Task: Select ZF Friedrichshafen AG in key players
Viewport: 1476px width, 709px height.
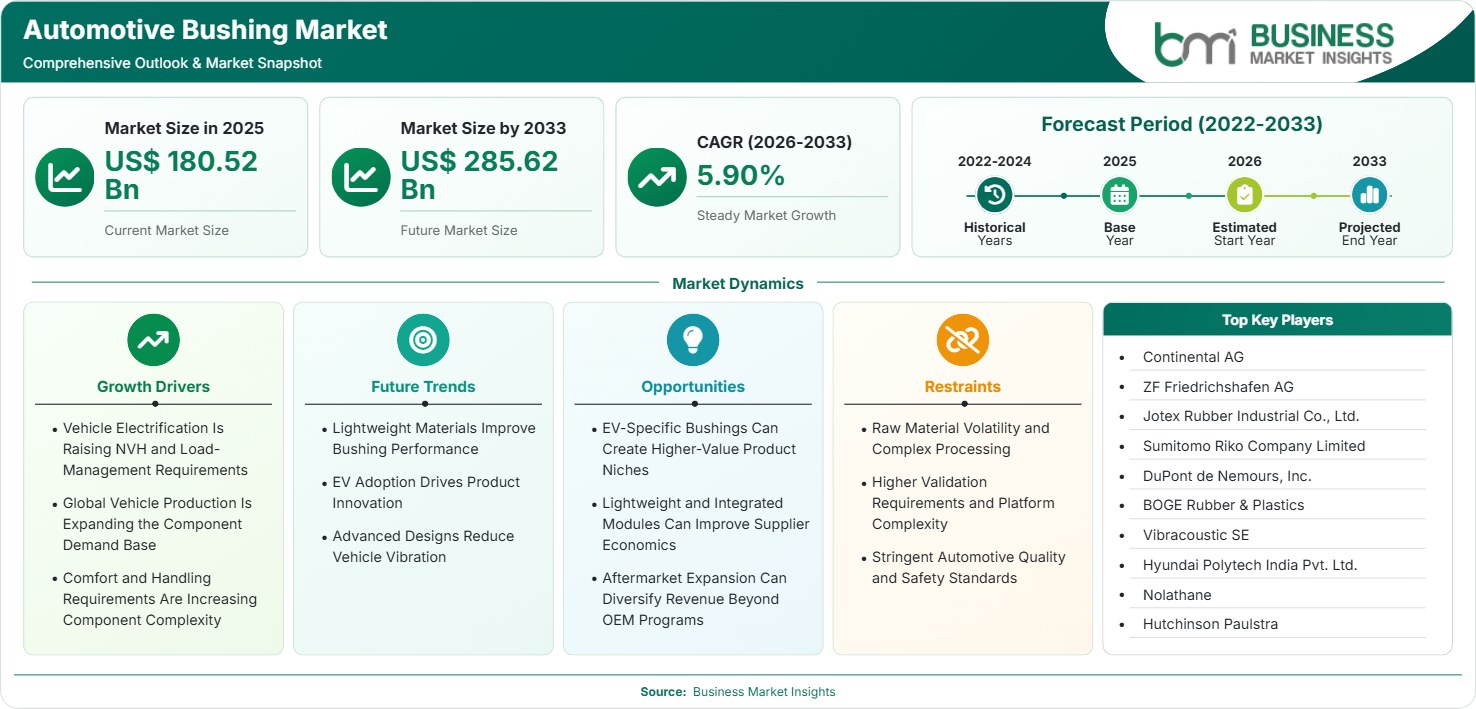Action: 1218,387
